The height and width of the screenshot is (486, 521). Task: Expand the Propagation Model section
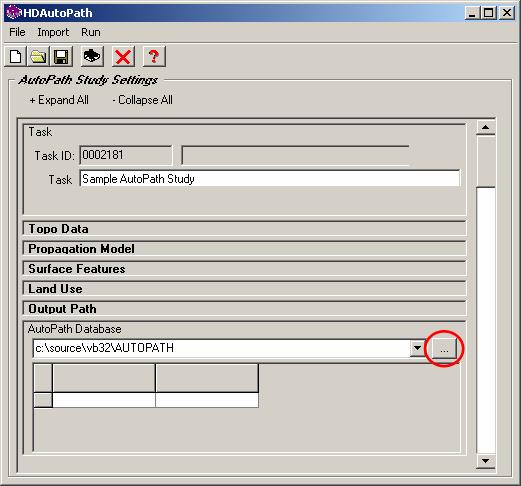244,249
